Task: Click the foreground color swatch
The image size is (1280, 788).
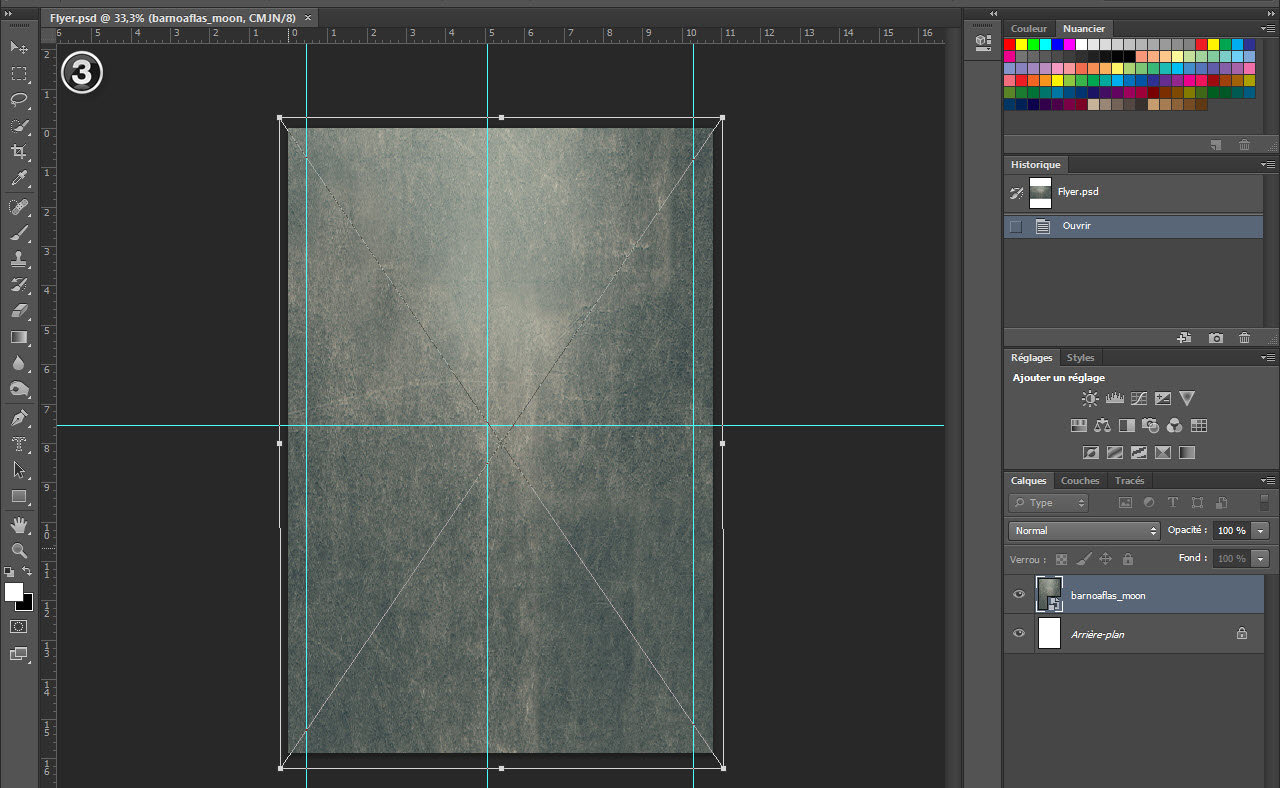Action: (x=14, y=592)
